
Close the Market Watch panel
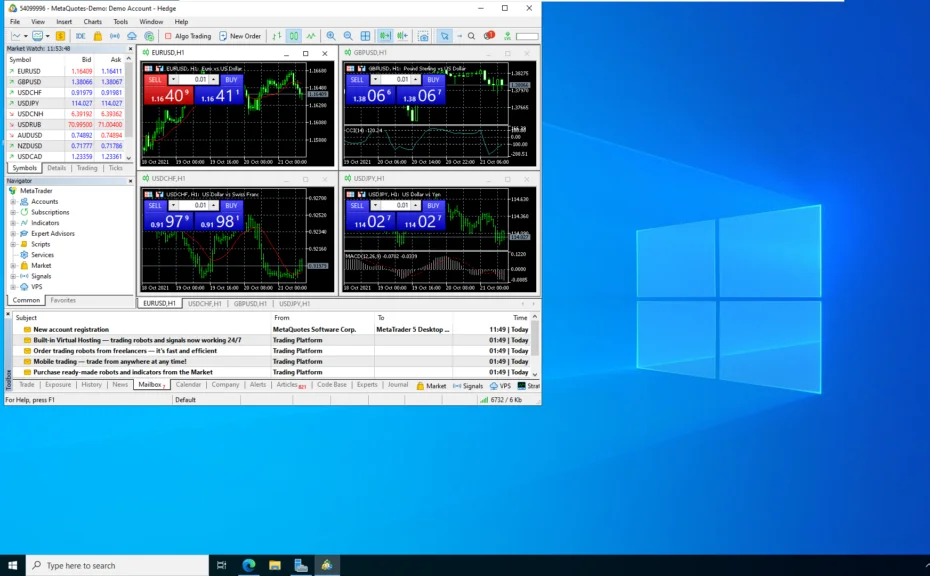(130, 49)
